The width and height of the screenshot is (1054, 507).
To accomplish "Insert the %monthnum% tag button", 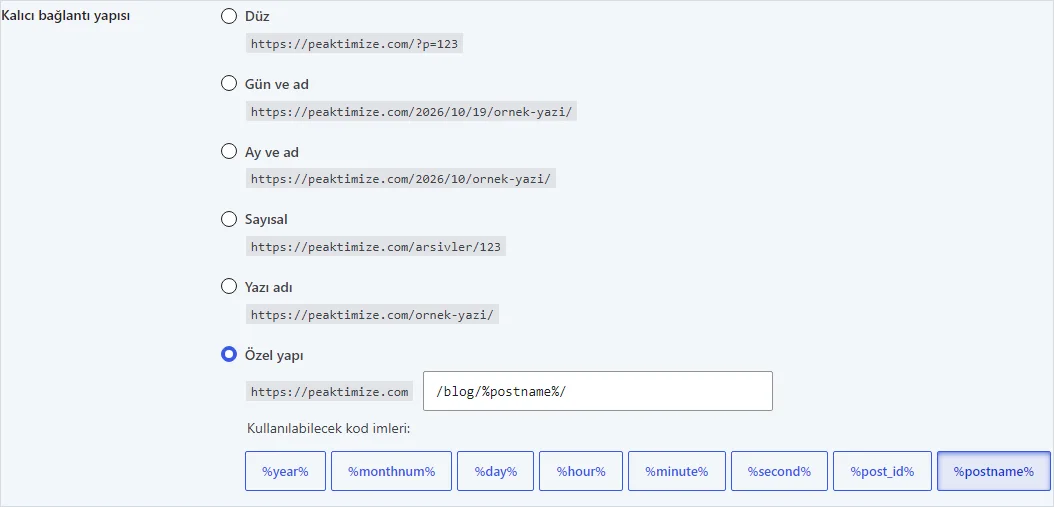I will (x=391, y=471).
